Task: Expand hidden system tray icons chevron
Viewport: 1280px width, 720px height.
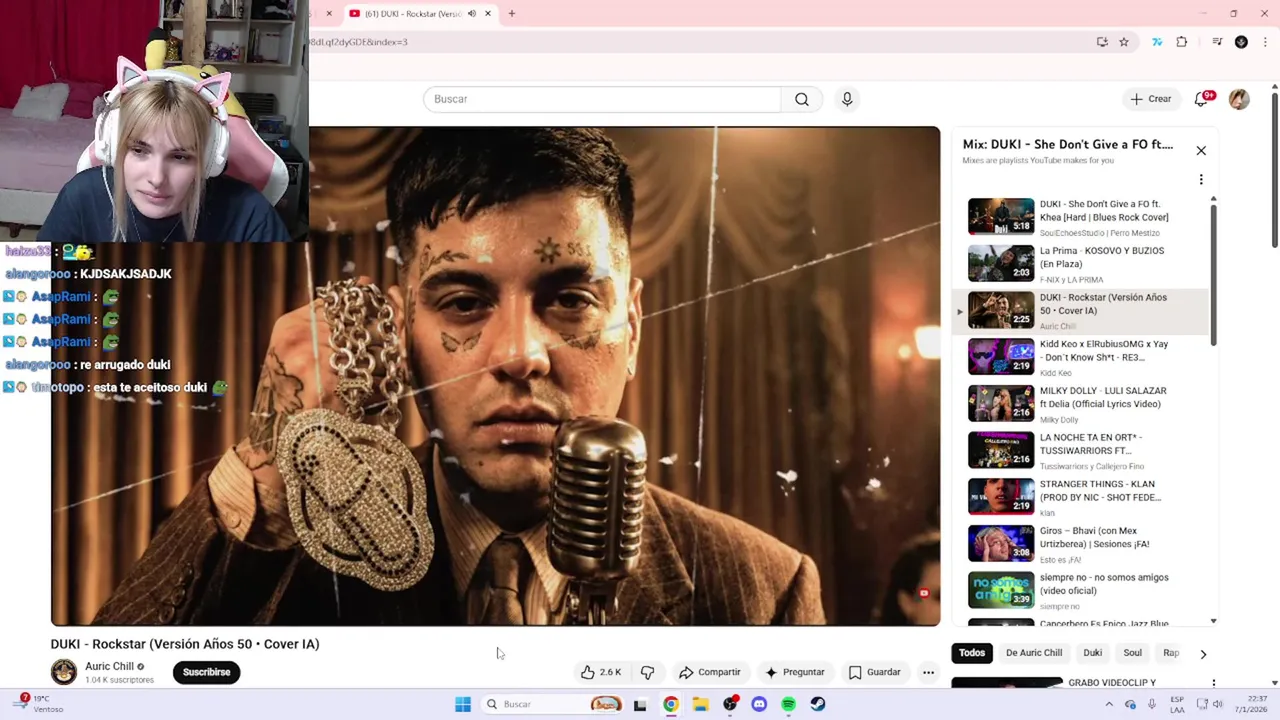Action: tap(1108, 704)
